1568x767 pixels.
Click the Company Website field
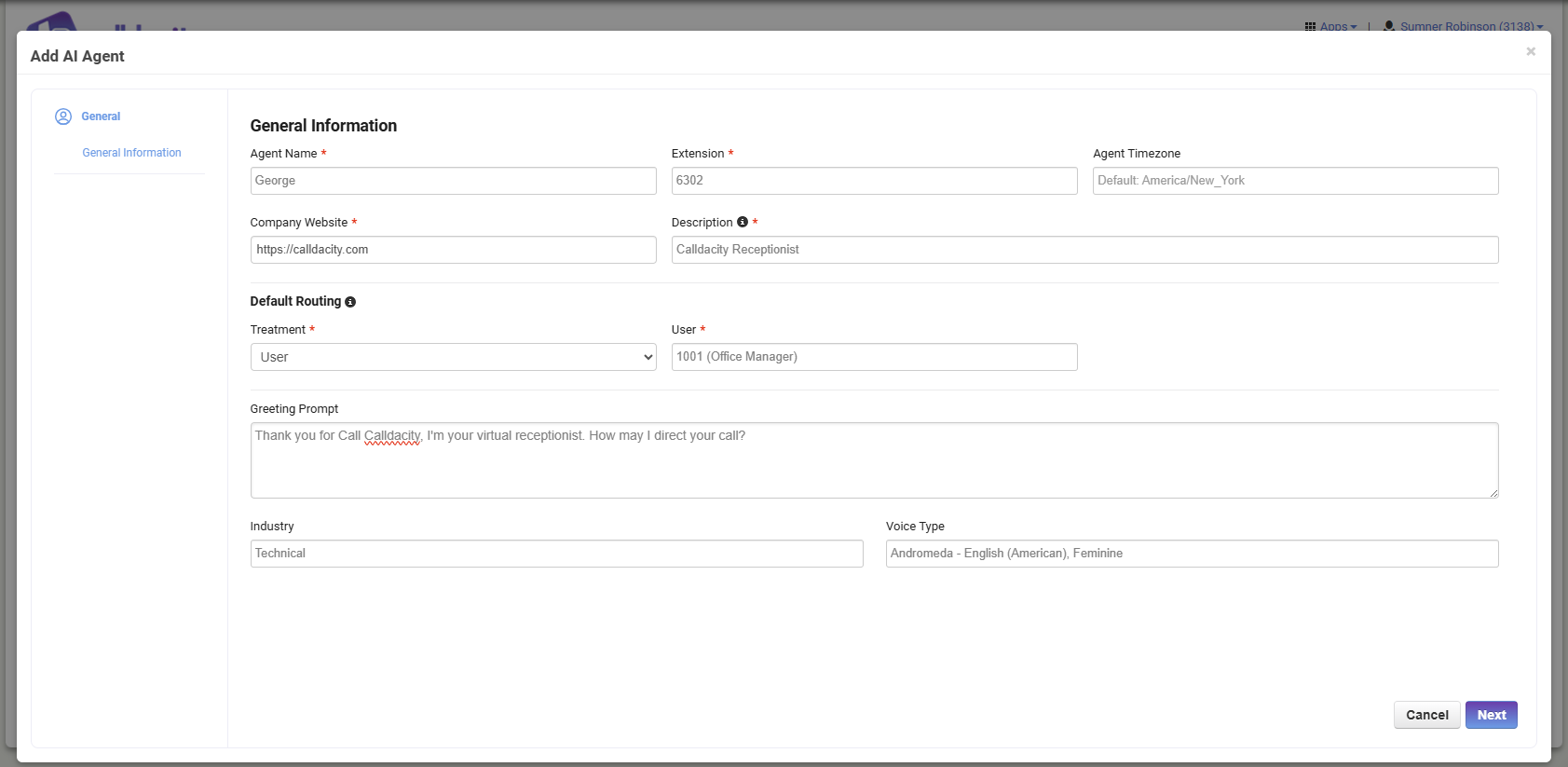coord(453,250)
